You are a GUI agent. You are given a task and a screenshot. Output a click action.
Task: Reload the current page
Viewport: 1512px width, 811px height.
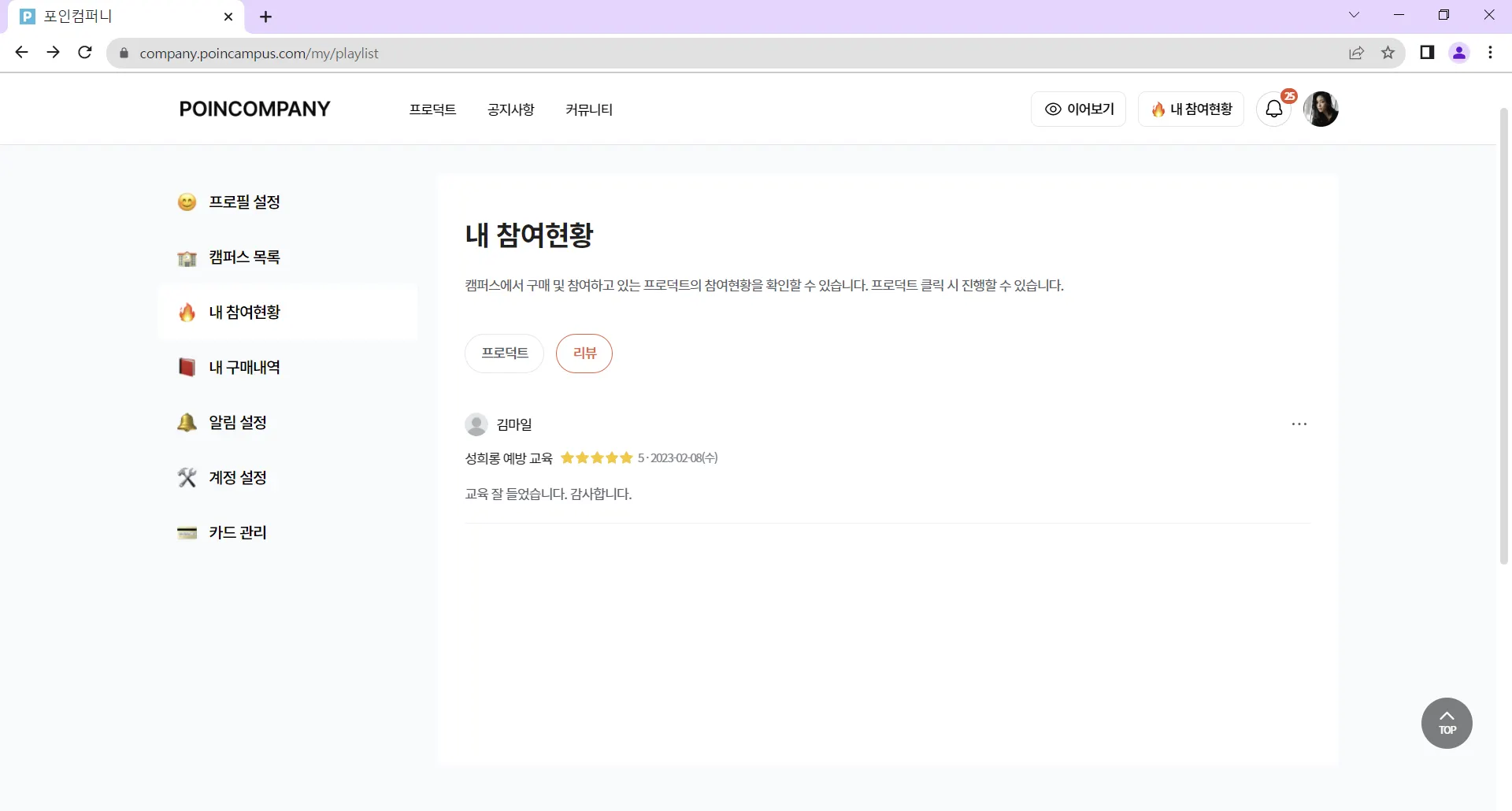pyautogui.click(x=85, y=53)
